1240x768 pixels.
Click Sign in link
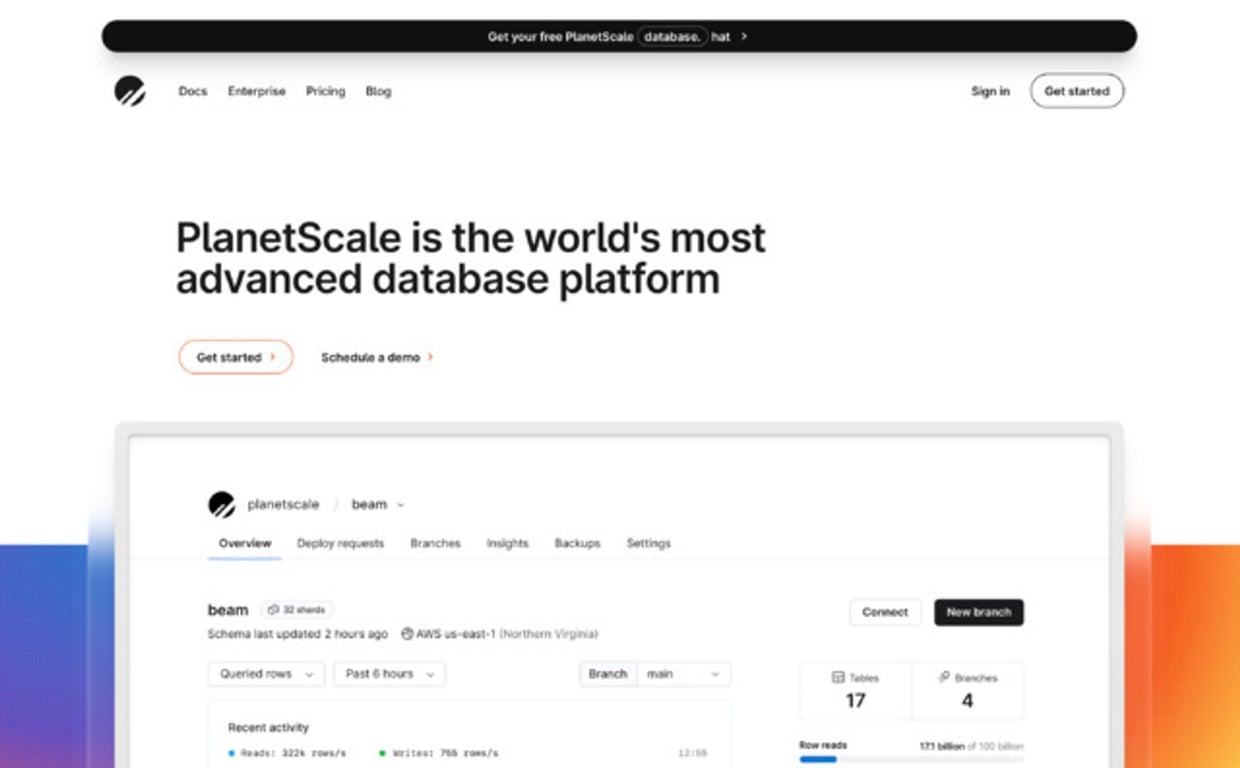tap(990, 91)
